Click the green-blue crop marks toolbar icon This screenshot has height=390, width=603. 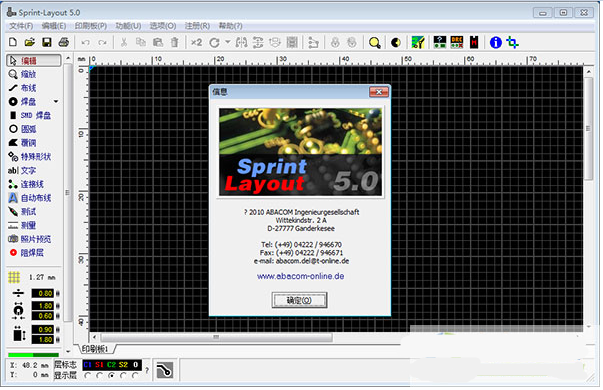click(512, 42)
